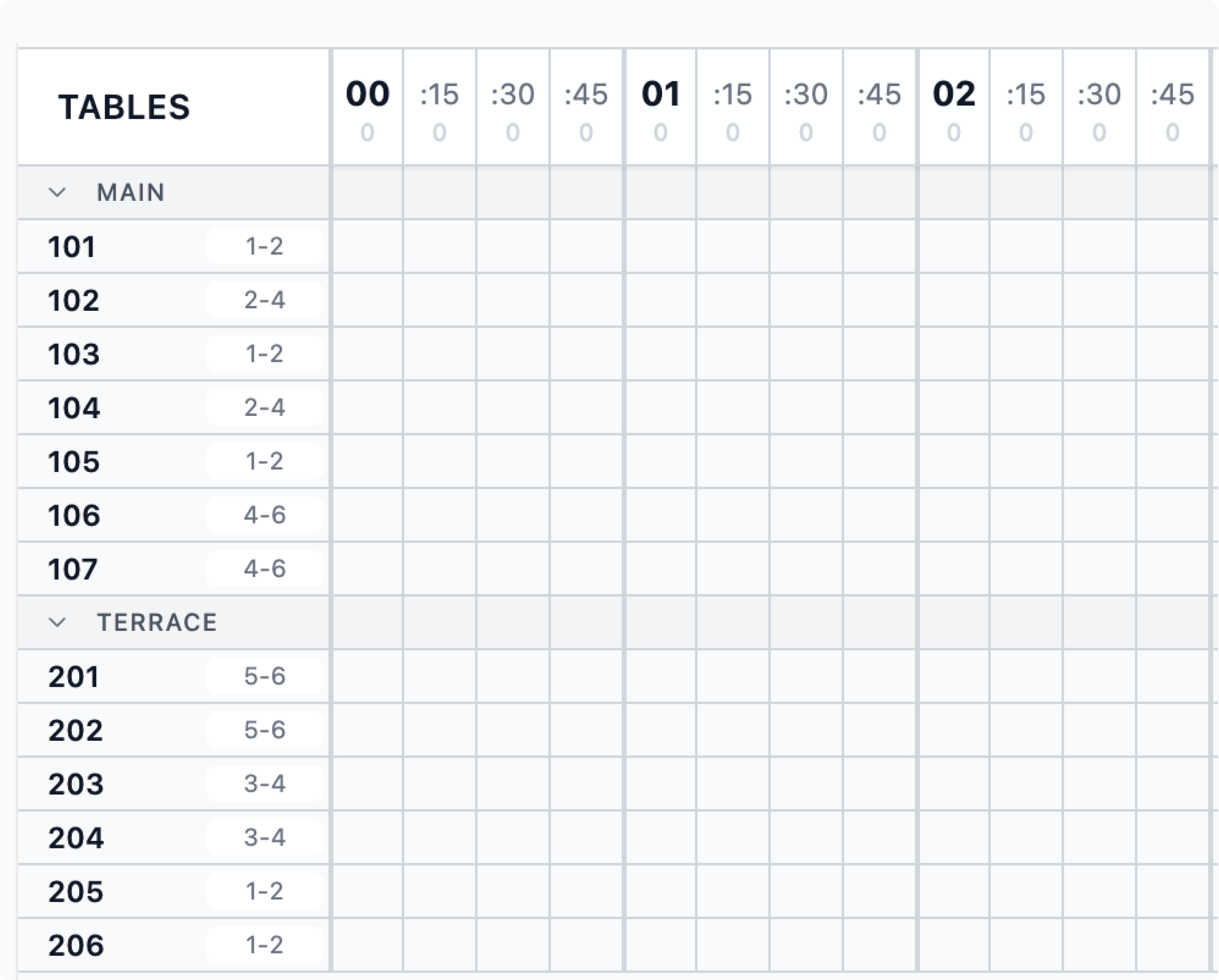Collapse the TERRACE tables section
Viewport: 1219px width, 980px height.
pyautogui.click(x=57, y=622)
